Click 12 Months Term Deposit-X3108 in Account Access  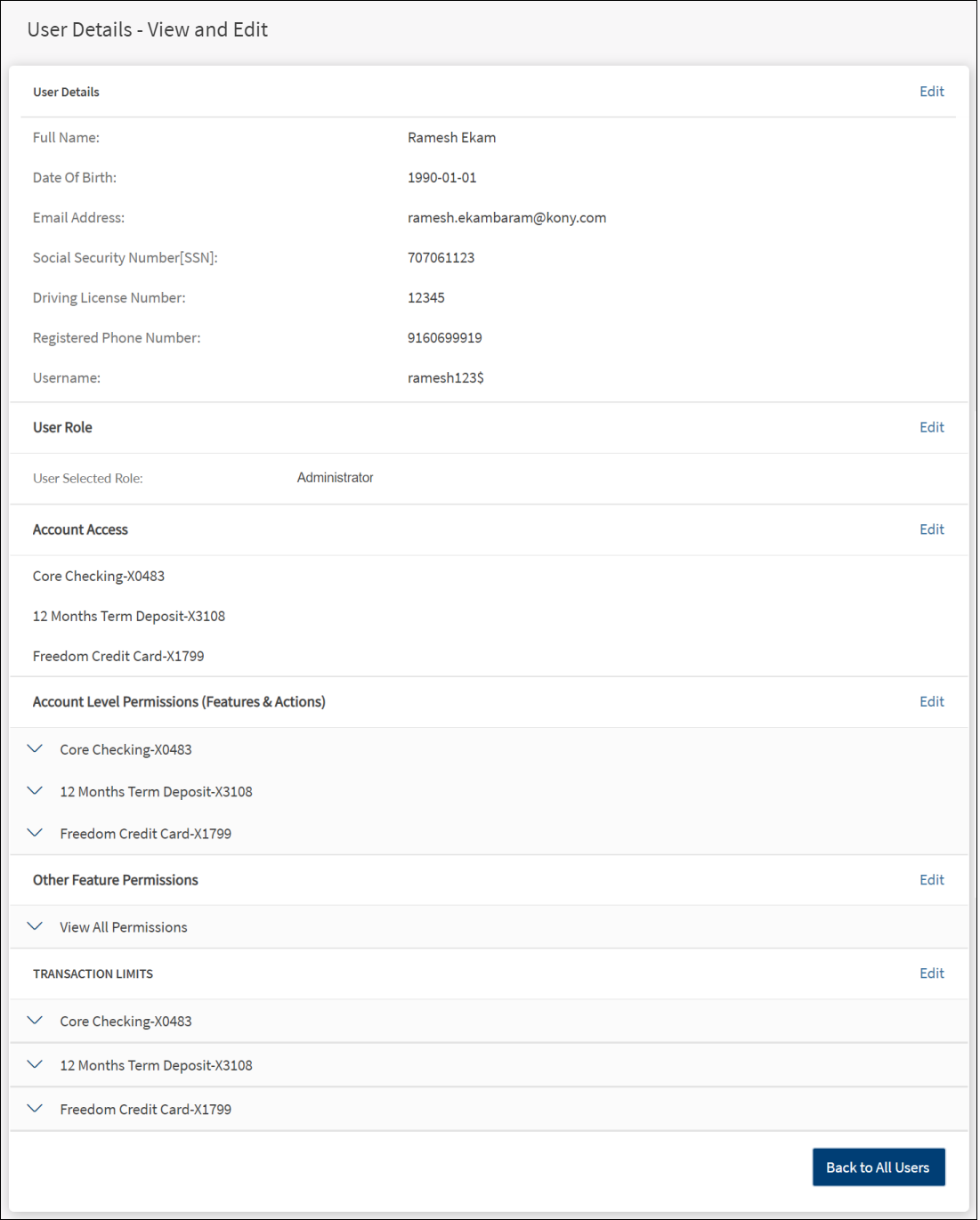(x=129, y=617)
